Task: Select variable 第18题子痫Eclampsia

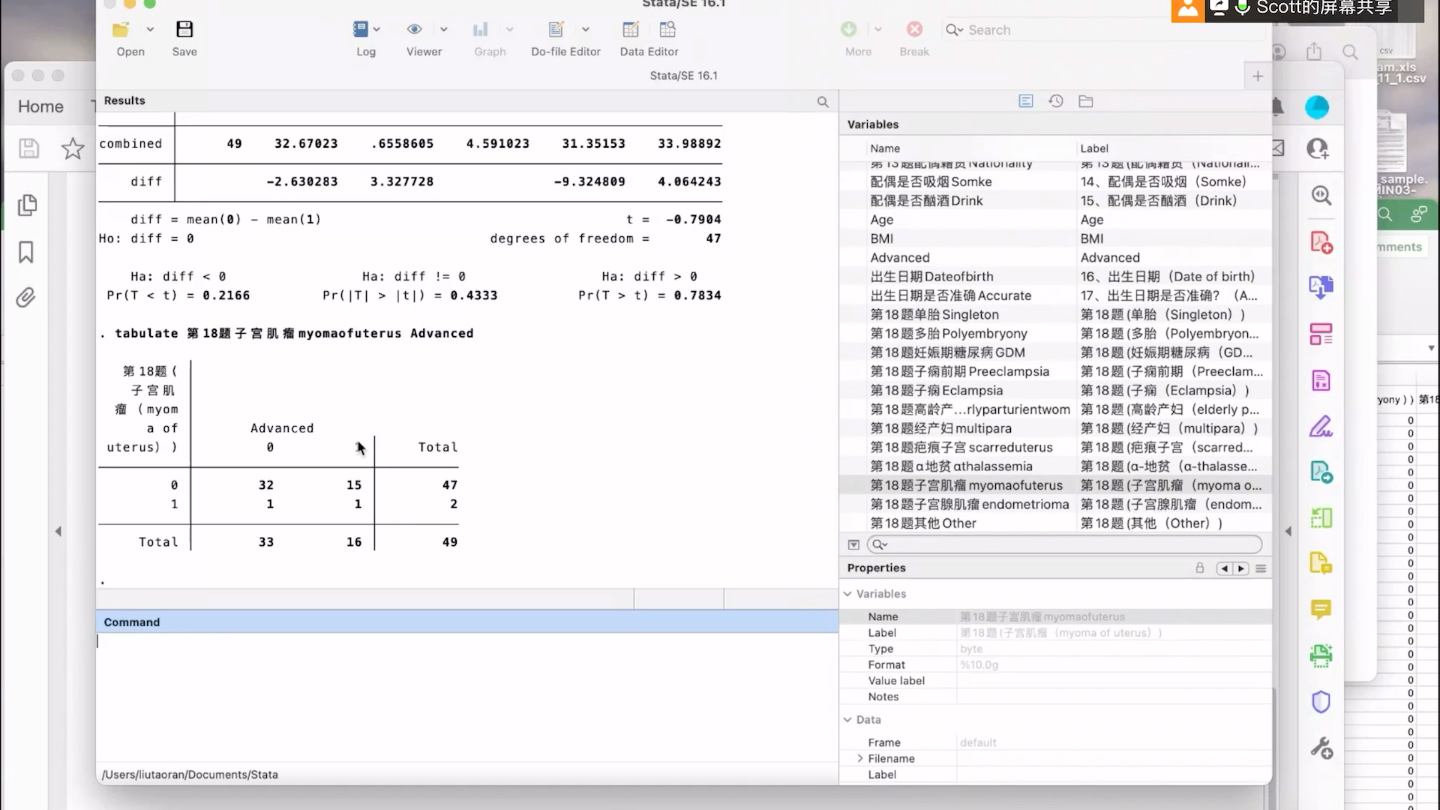Action: 1055,391
